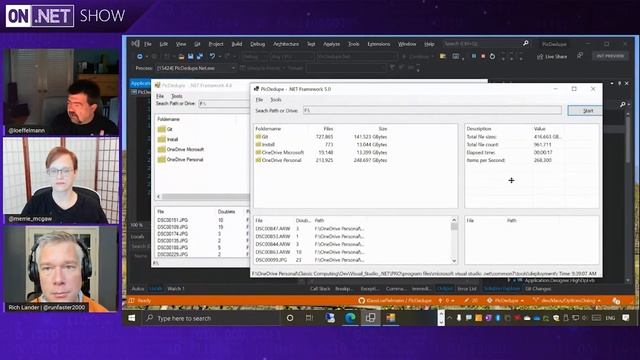Open the Architecture menu
This screenshot has width=640, height=360.
click(286, 44)
